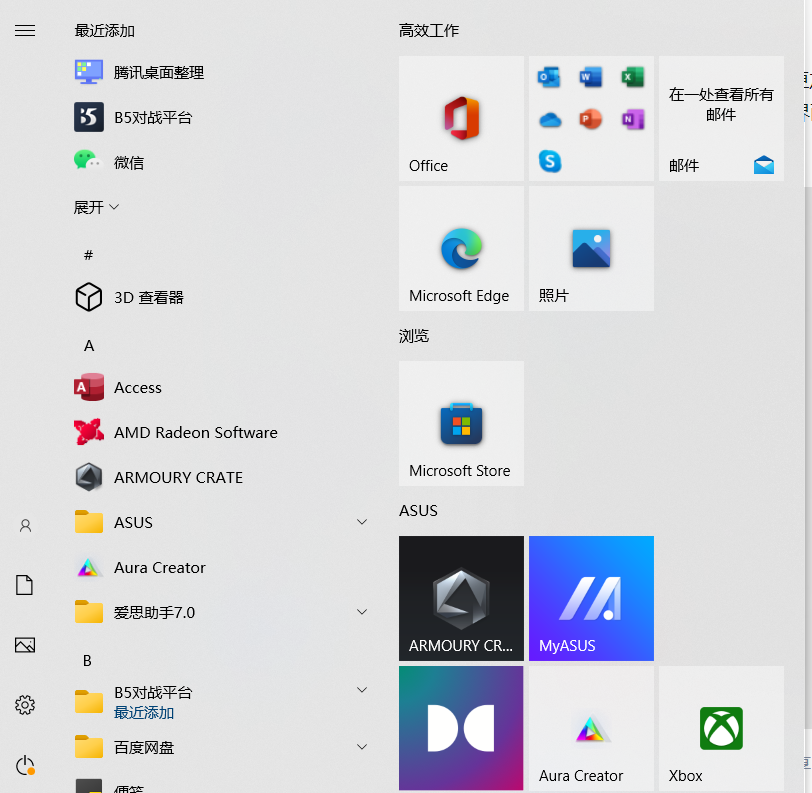Click the 高效工作 group title
The width and height of the screenshot is (812, 793).
[429, 31]
